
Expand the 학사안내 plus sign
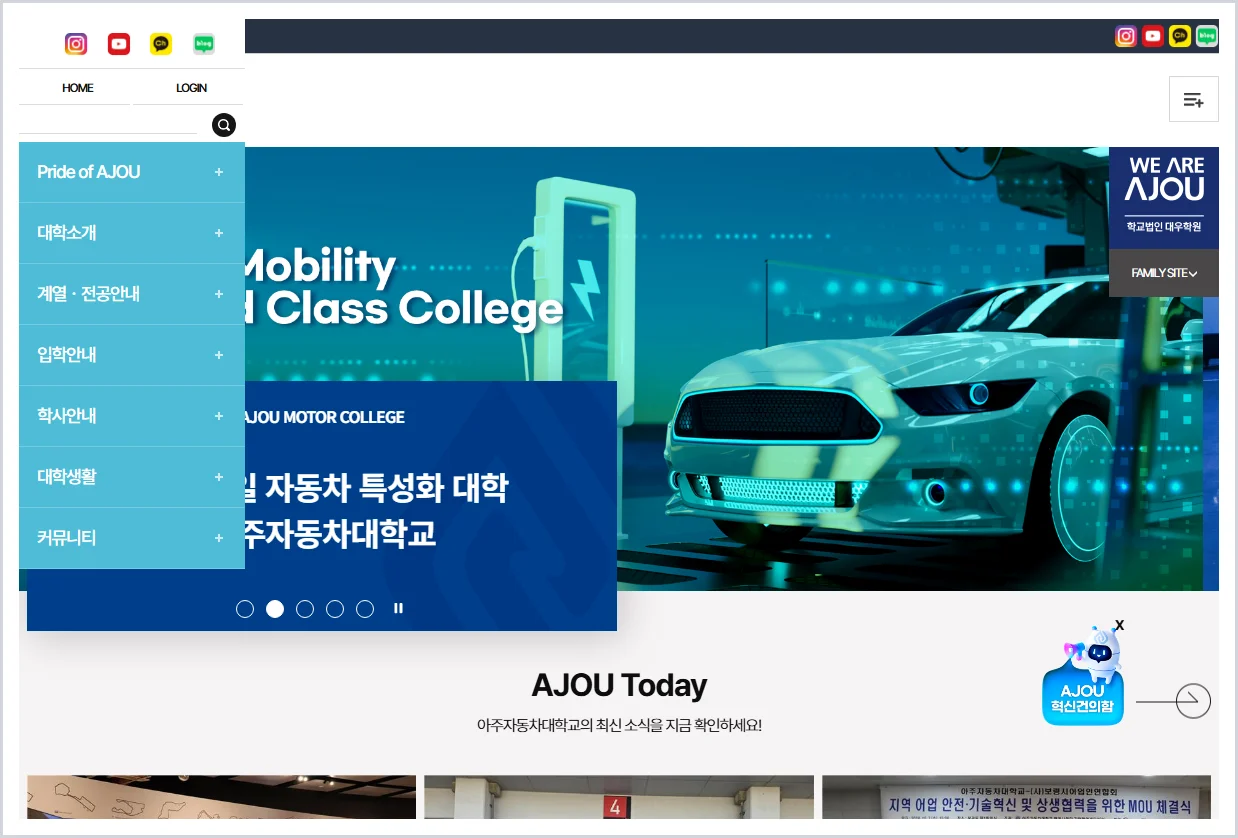pyautogui.click(x=219, y=416)
